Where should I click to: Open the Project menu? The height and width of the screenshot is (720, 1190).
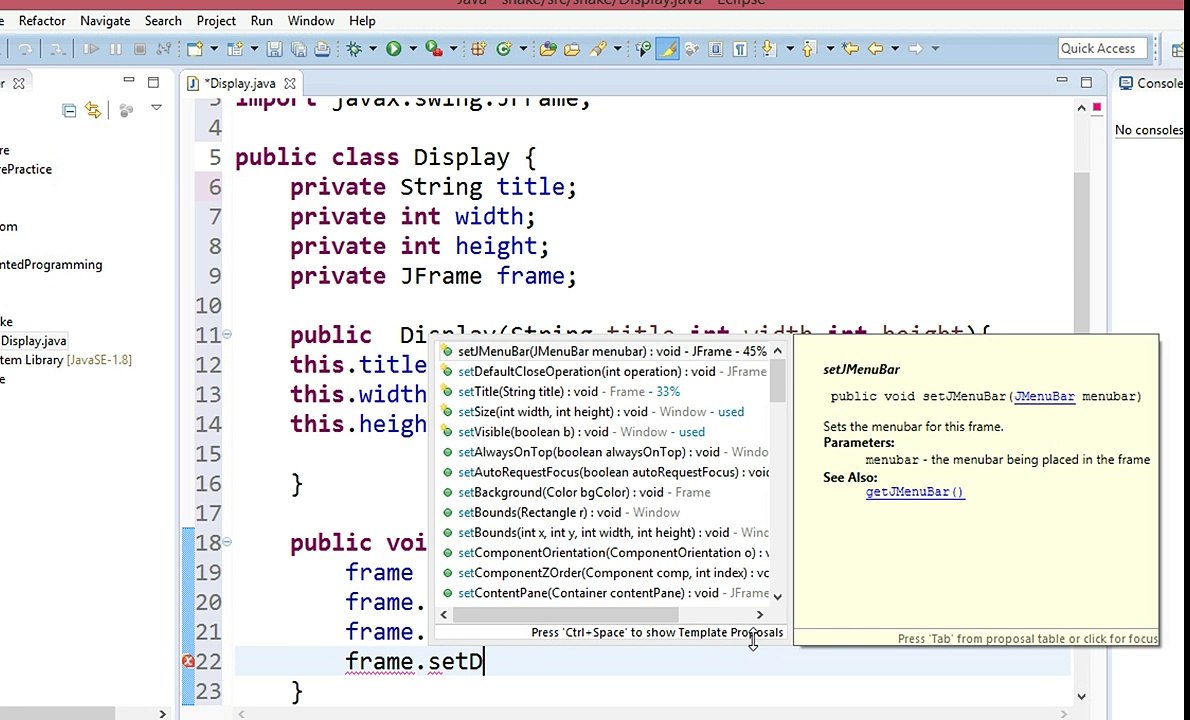coord(216,20)
